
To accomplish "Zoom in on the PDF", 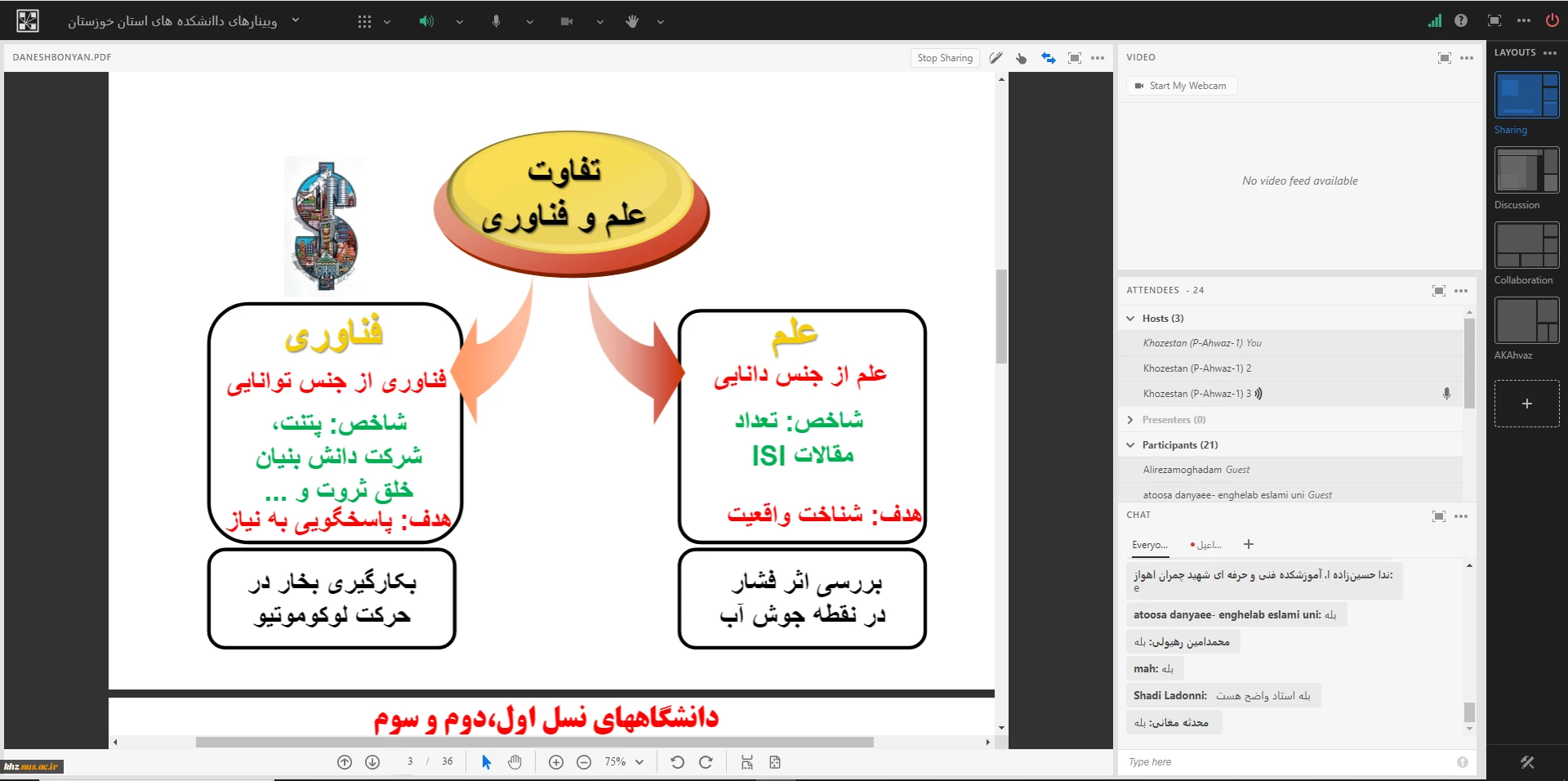I will (556, 762).
